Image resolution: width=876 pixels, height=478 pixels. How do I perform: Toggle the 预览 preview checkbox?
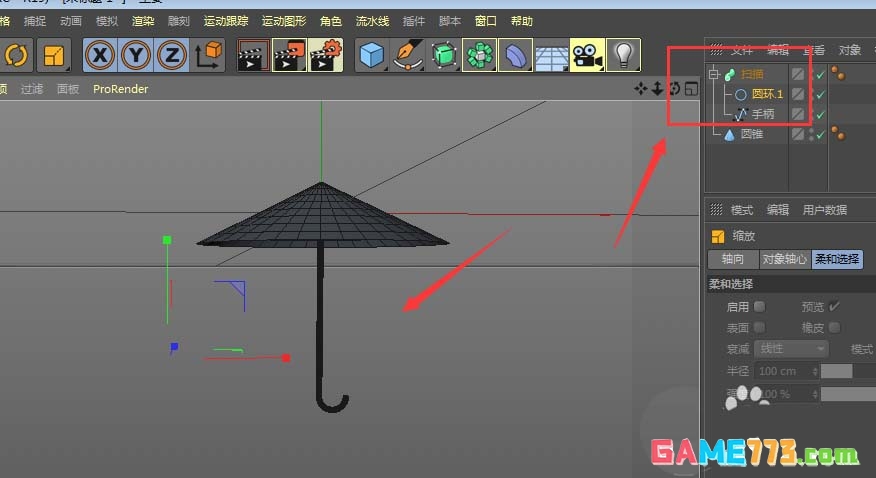(x=834, y=307)
